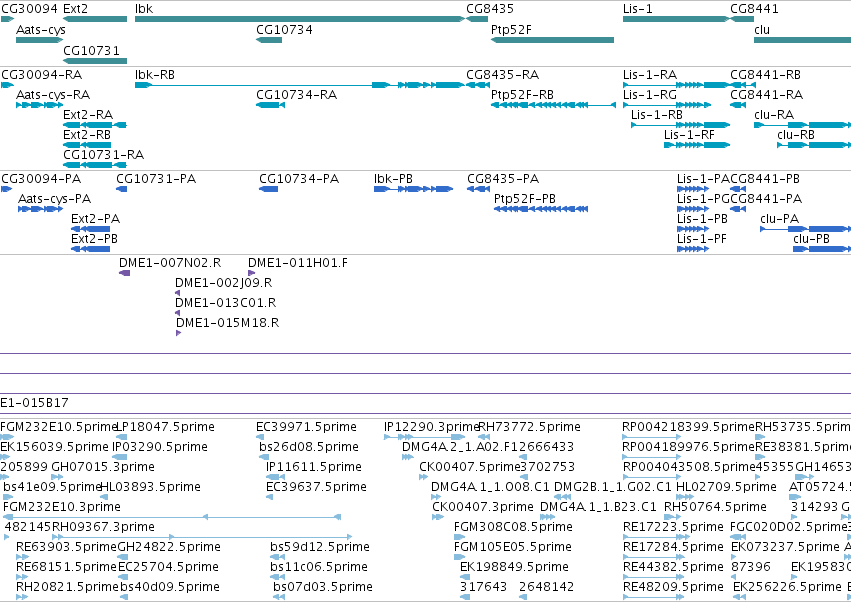Click the lbk-RB transcript label
The height and width of the screenshot is (602, 851).
(155, 74)
